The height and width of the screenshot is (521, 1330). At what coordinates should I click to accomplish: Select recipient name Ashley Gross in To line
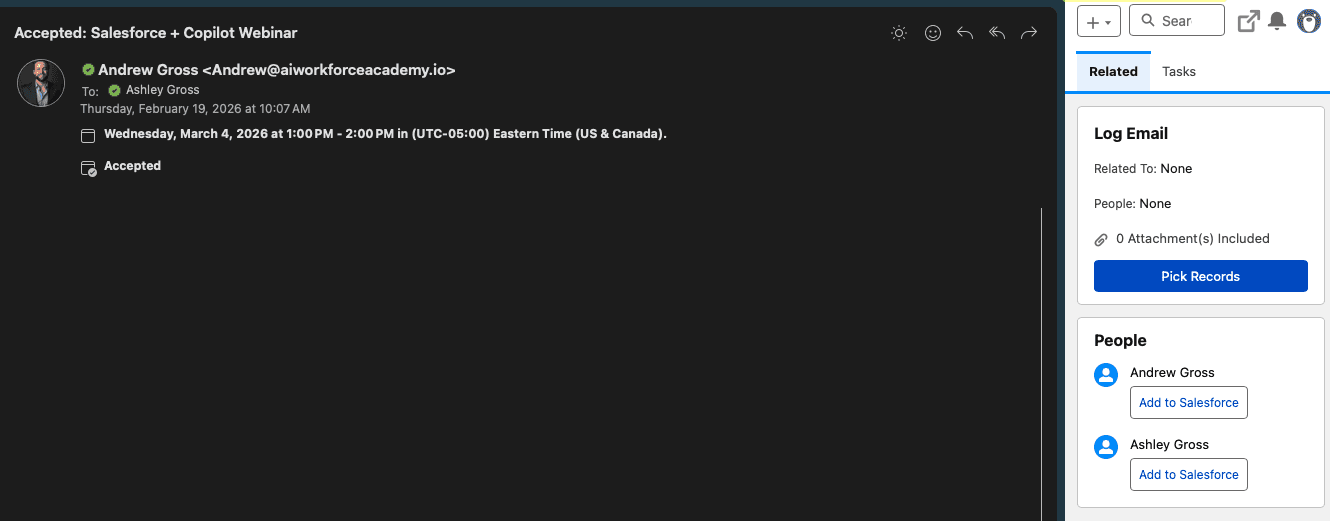162,90
